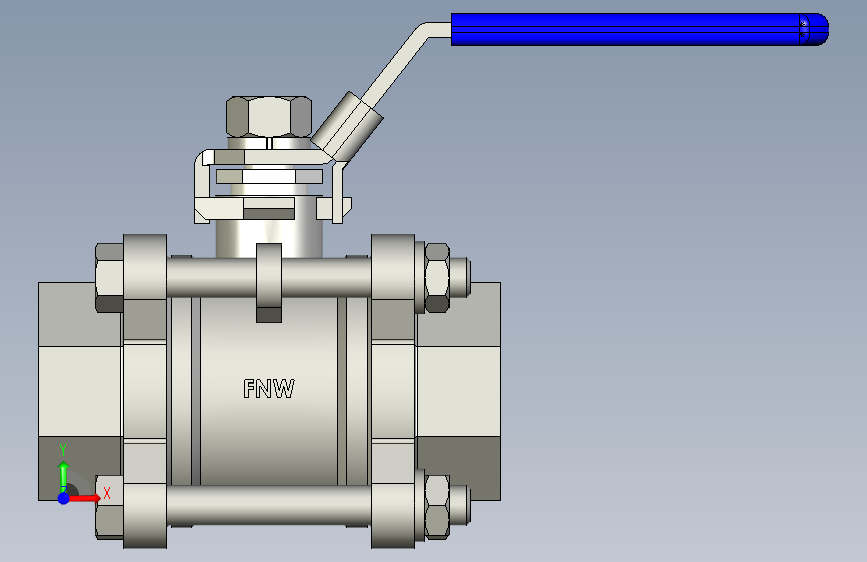The width and height of the screenshot is (867, 562).
Task: Select the angled handle sleeve near stem
Action: point(347,126)
